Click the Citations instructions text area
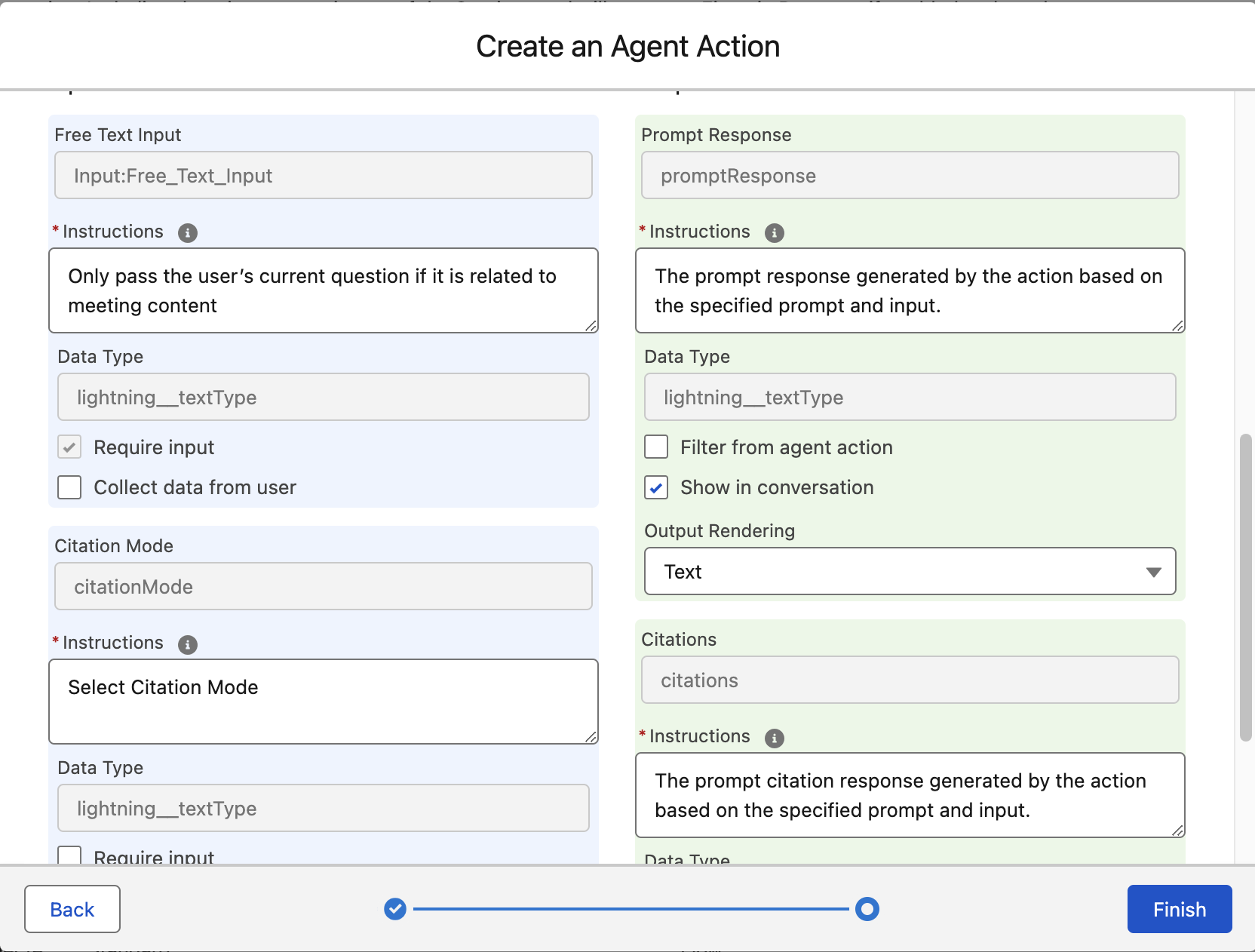 point(910,795)
